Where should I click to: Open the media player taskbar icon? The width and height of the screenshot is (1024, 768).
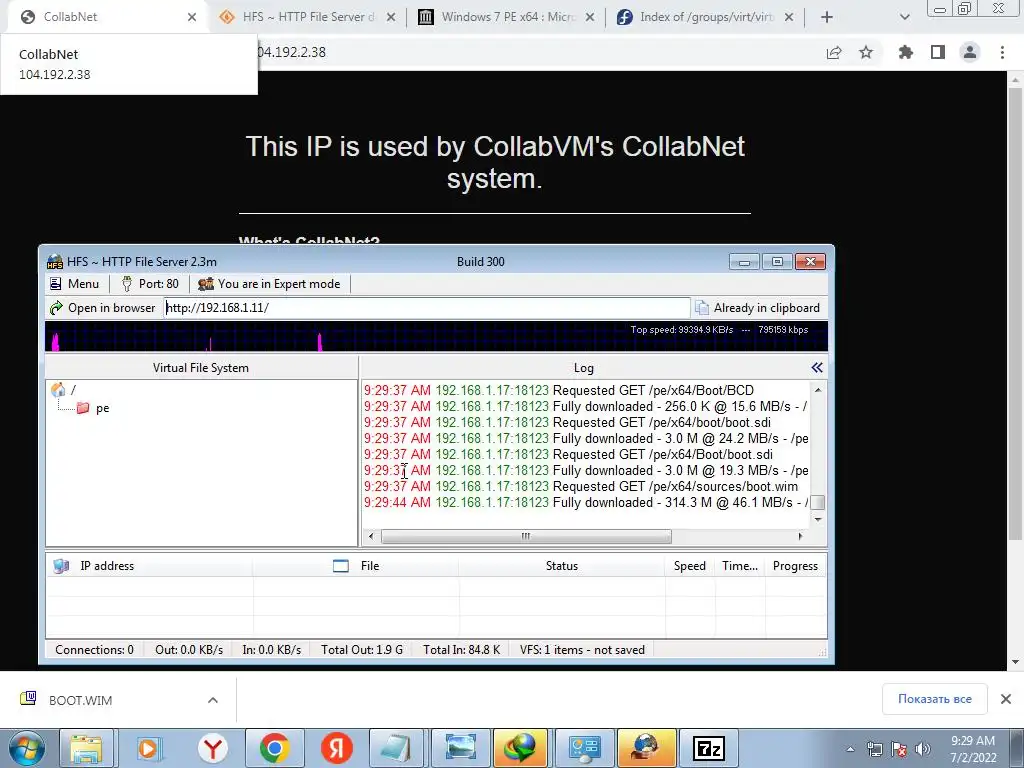(148, 748)
